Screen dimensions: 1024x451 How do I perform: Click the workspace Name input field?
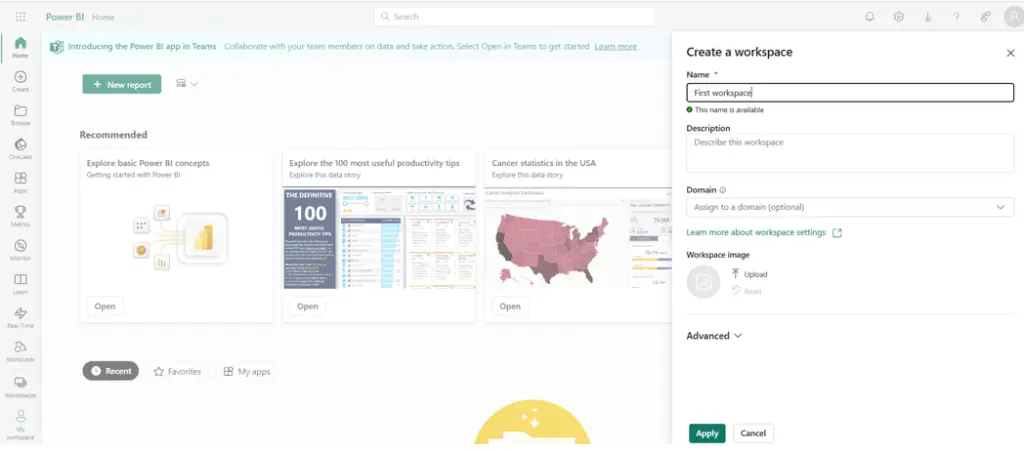[x=850, y=93]
